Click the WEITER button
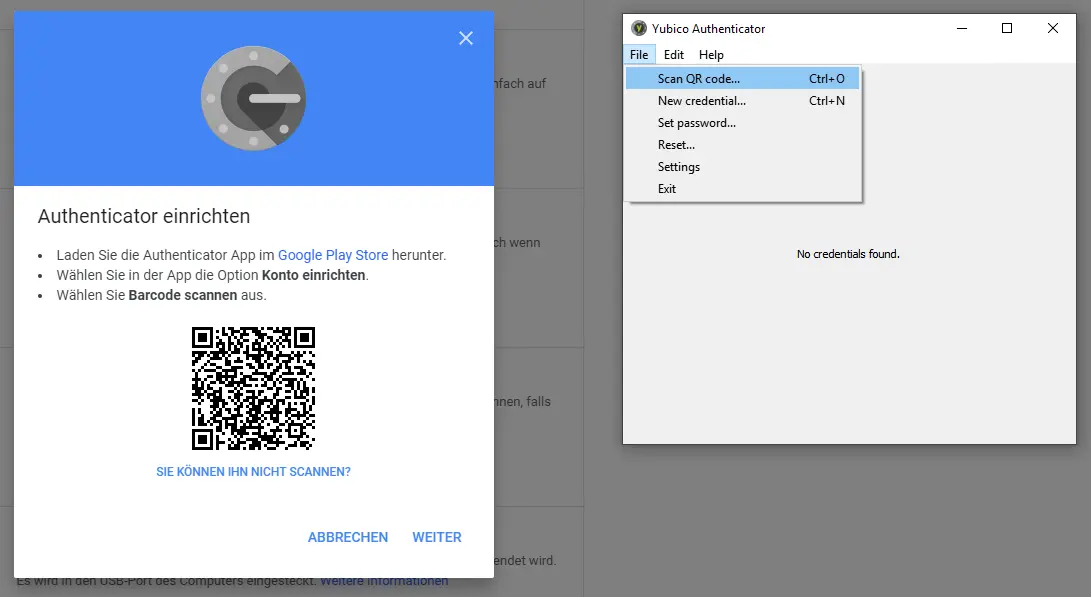1091x597 pixels. click(437, 537)
